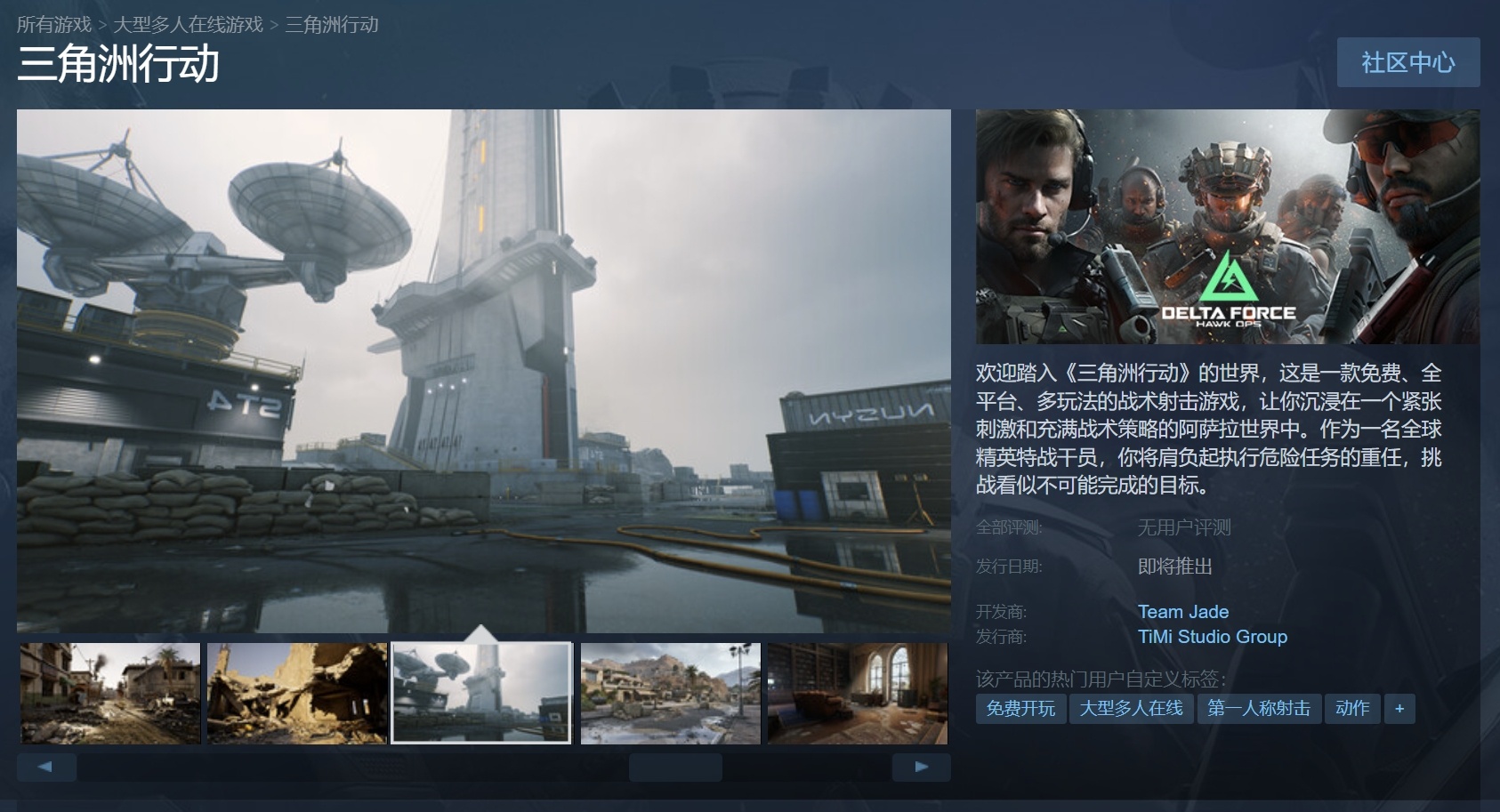
Task: Select the radar tower thumbnail
Action: 481,694
